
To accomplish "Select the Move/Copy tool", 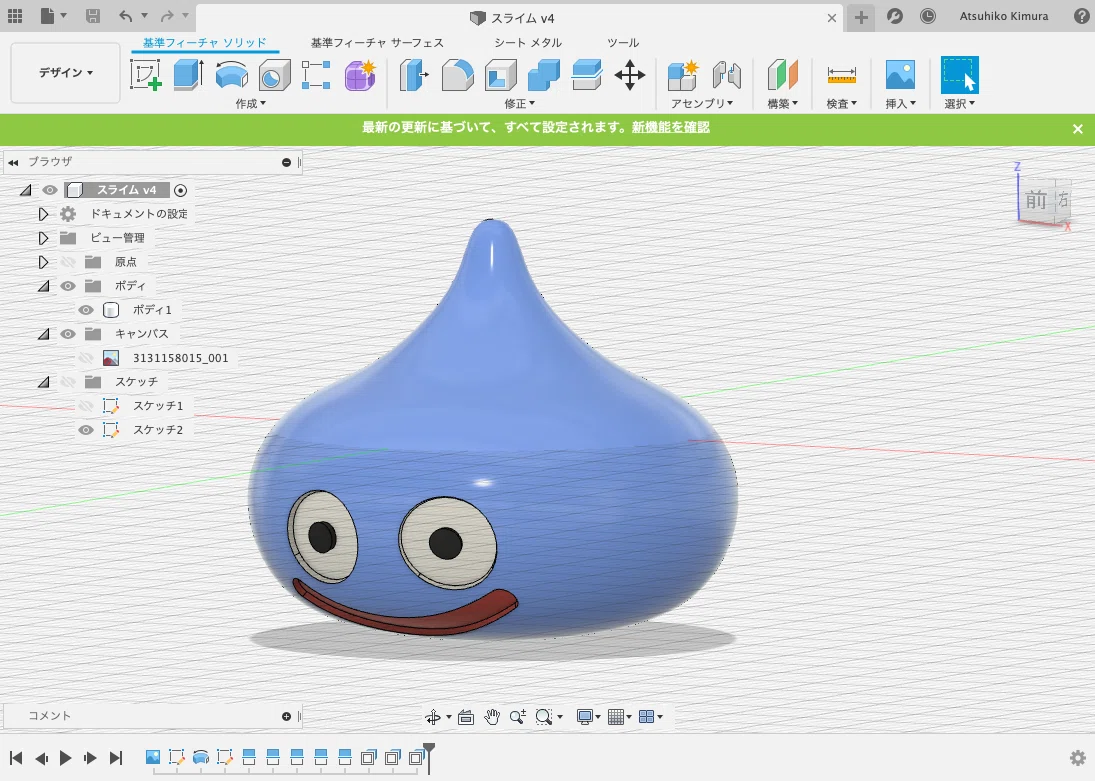I will [630, 75].
